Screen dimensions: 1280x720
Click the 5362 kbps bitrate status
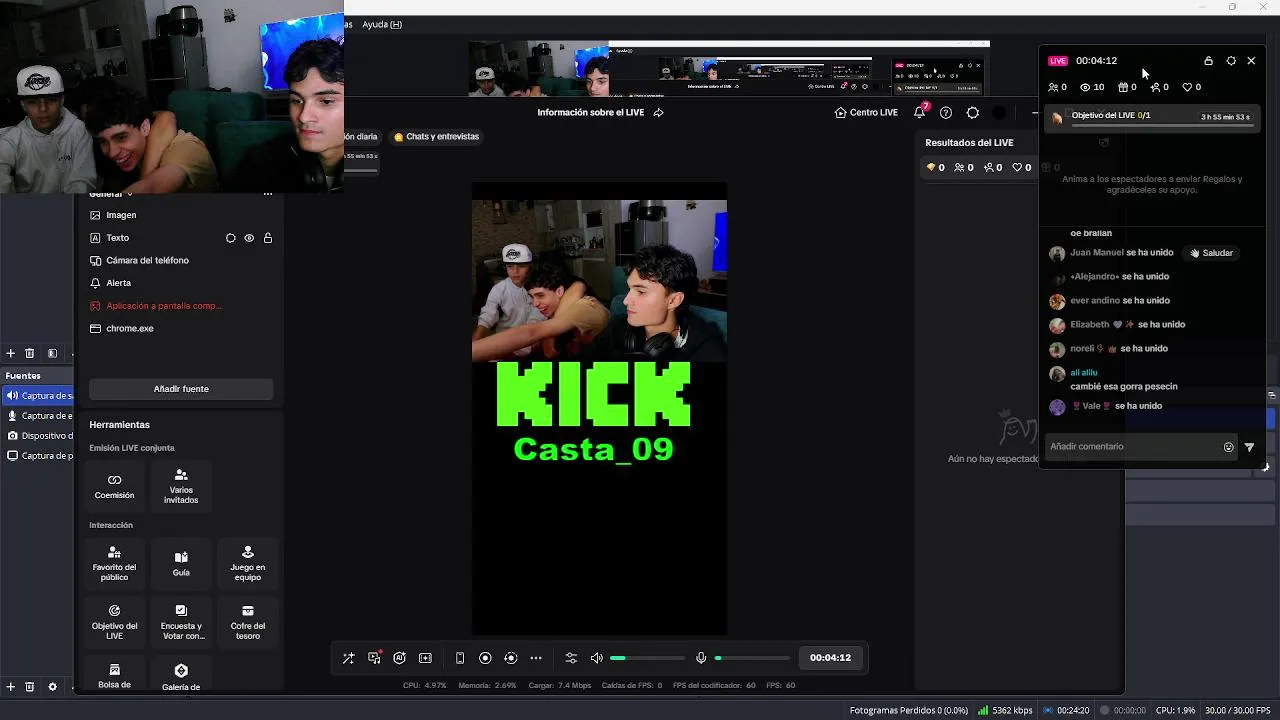pos(1005,710)
